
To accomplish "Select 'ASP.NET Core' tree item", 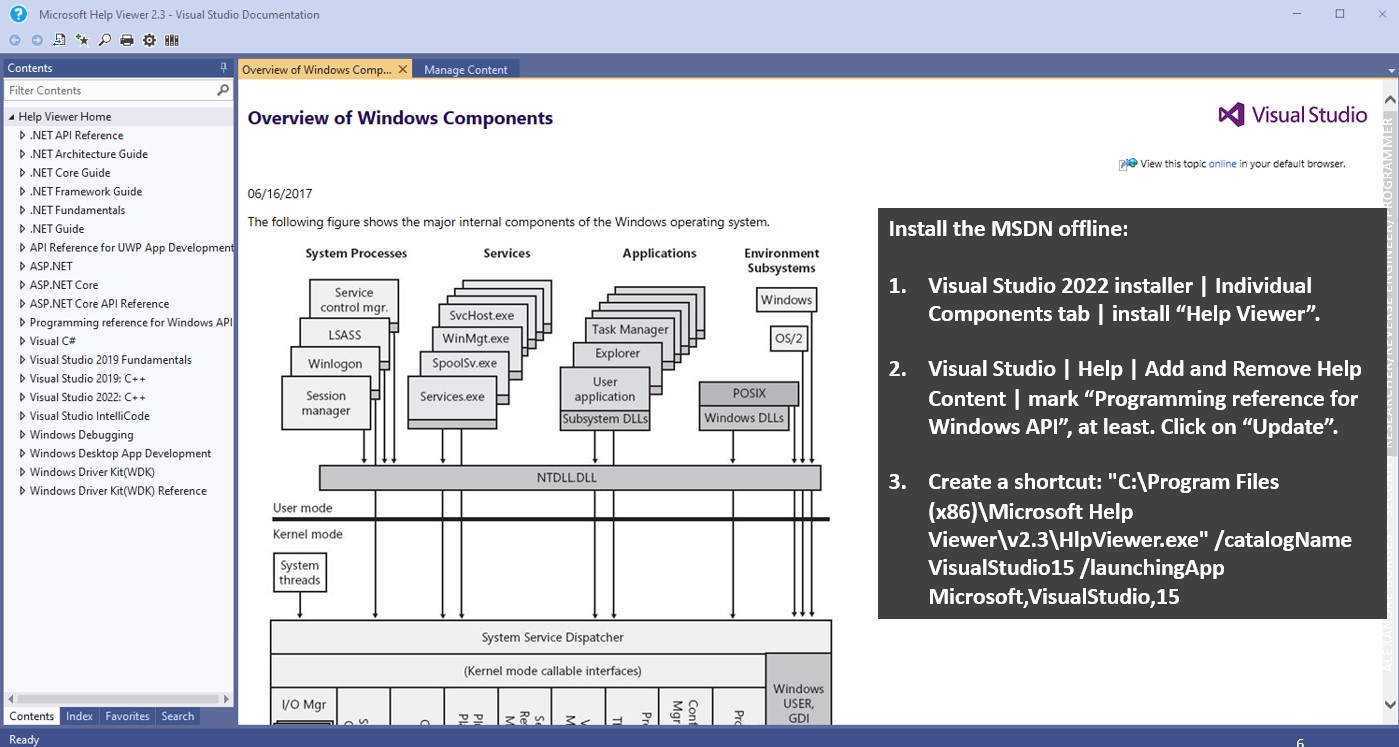I will point(64,285).
